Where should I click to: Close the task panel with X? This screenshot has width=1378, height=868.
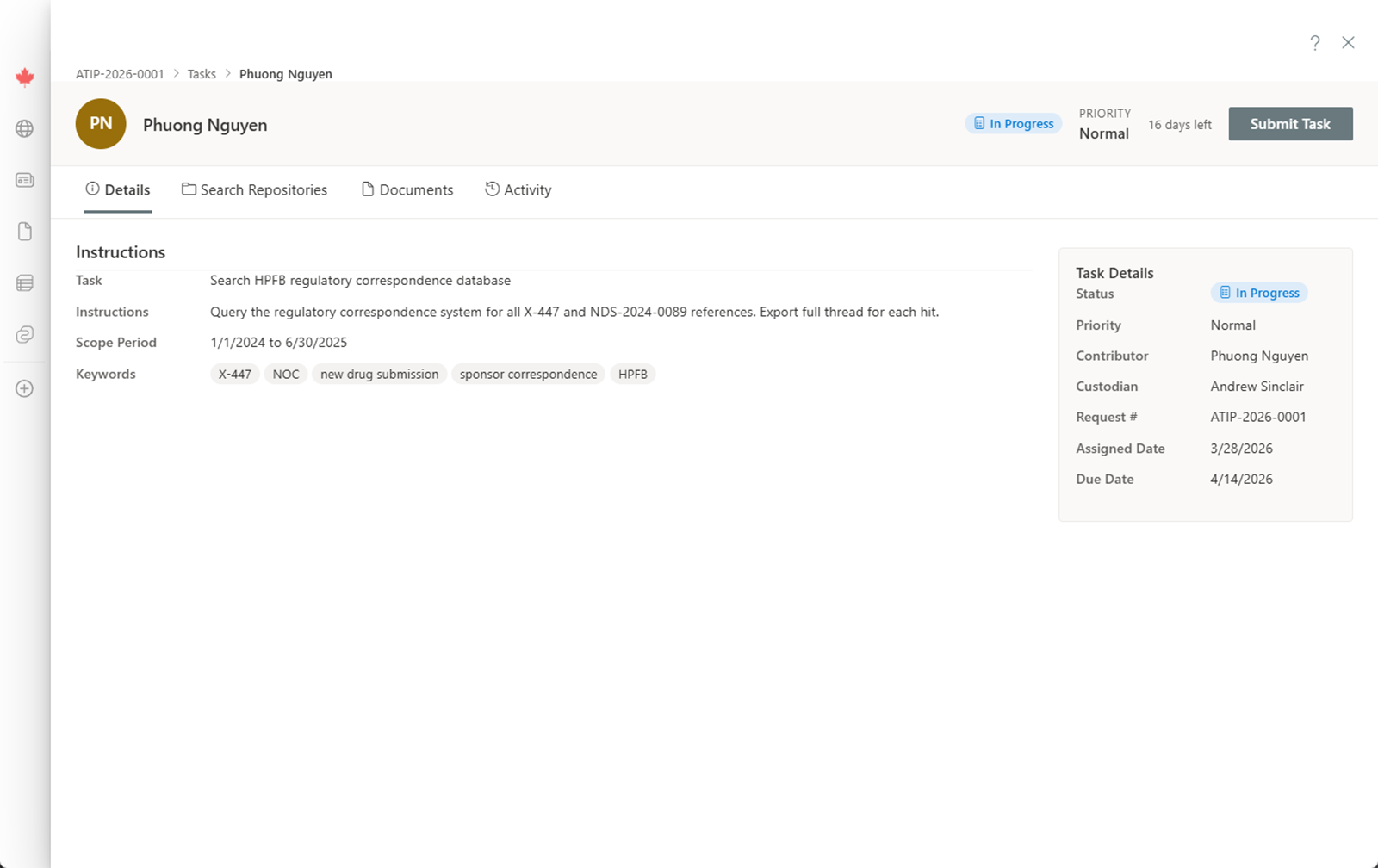(1348, 43)
